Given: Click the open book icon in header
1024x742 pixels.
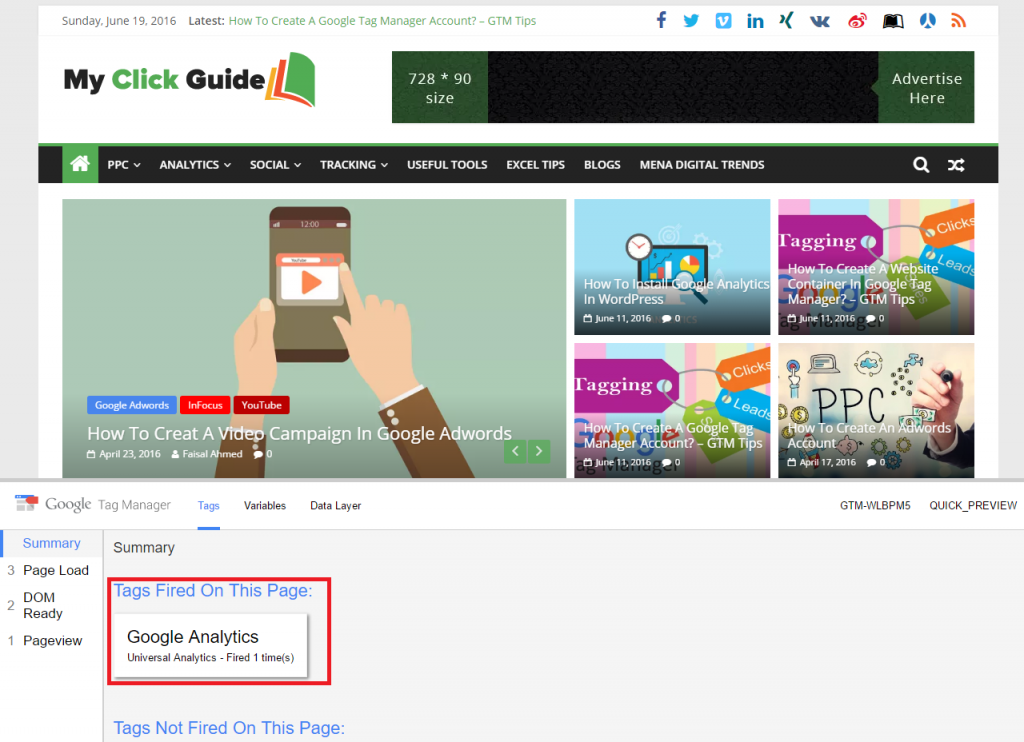Looking at the screenshot, I should [x=893, y=21].
